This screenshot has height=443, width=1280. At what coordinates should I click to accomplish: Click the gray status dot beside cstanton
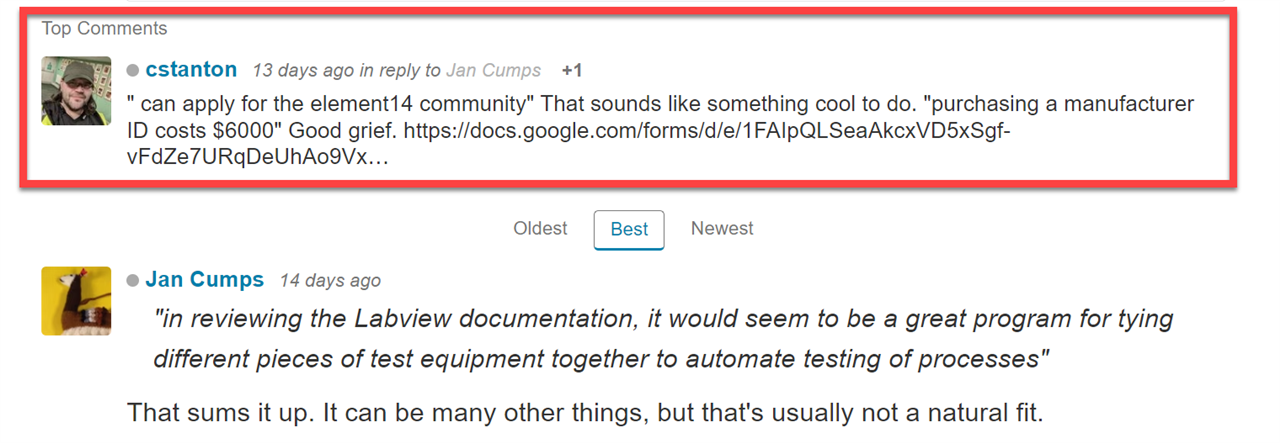click(132, 71)
